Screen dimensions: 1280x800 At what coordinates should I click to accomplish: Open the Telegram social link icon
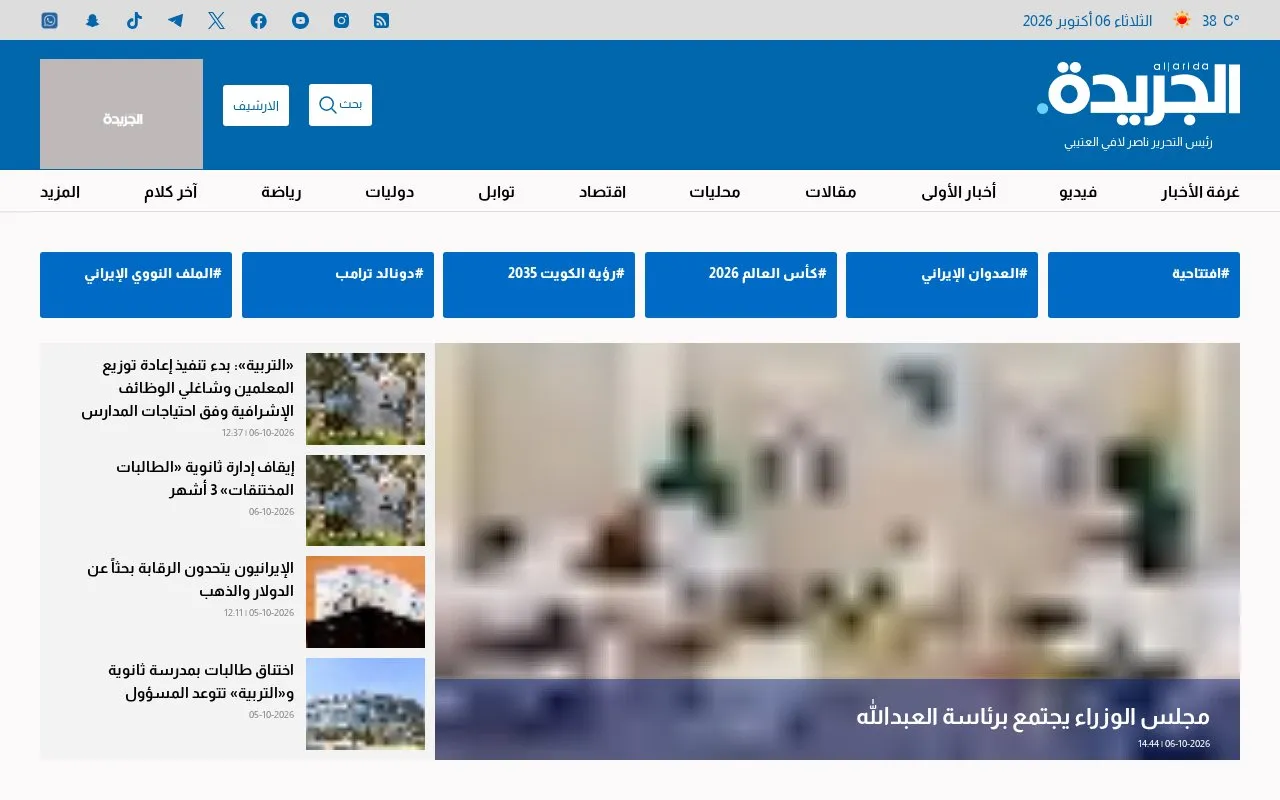click(x=176, y=20)
